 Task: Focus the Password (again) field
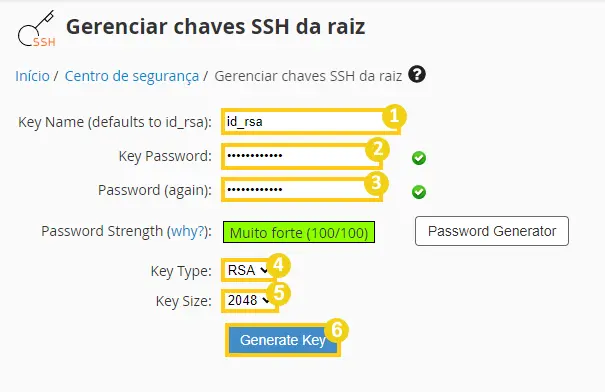coord(302,189)
